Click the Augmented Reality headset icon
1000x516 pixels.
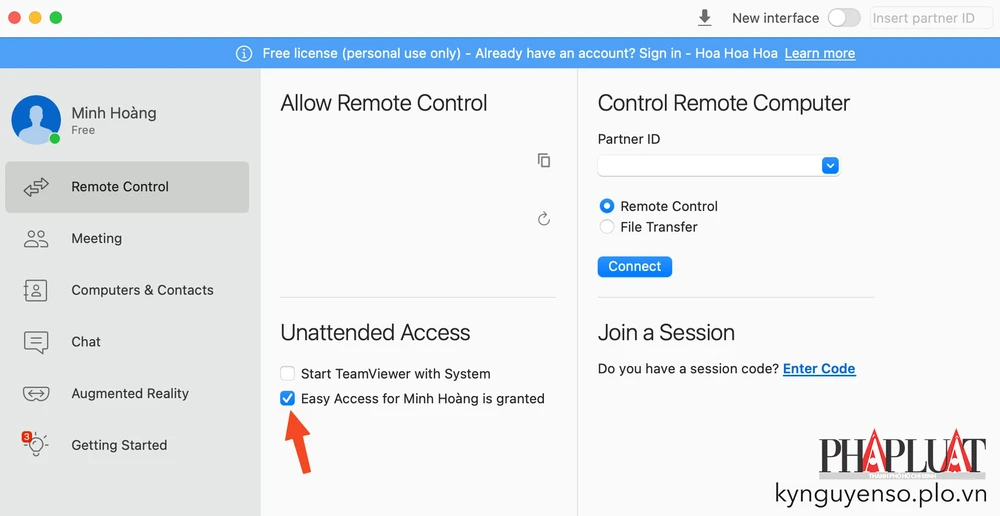click(x=36, y=394)
